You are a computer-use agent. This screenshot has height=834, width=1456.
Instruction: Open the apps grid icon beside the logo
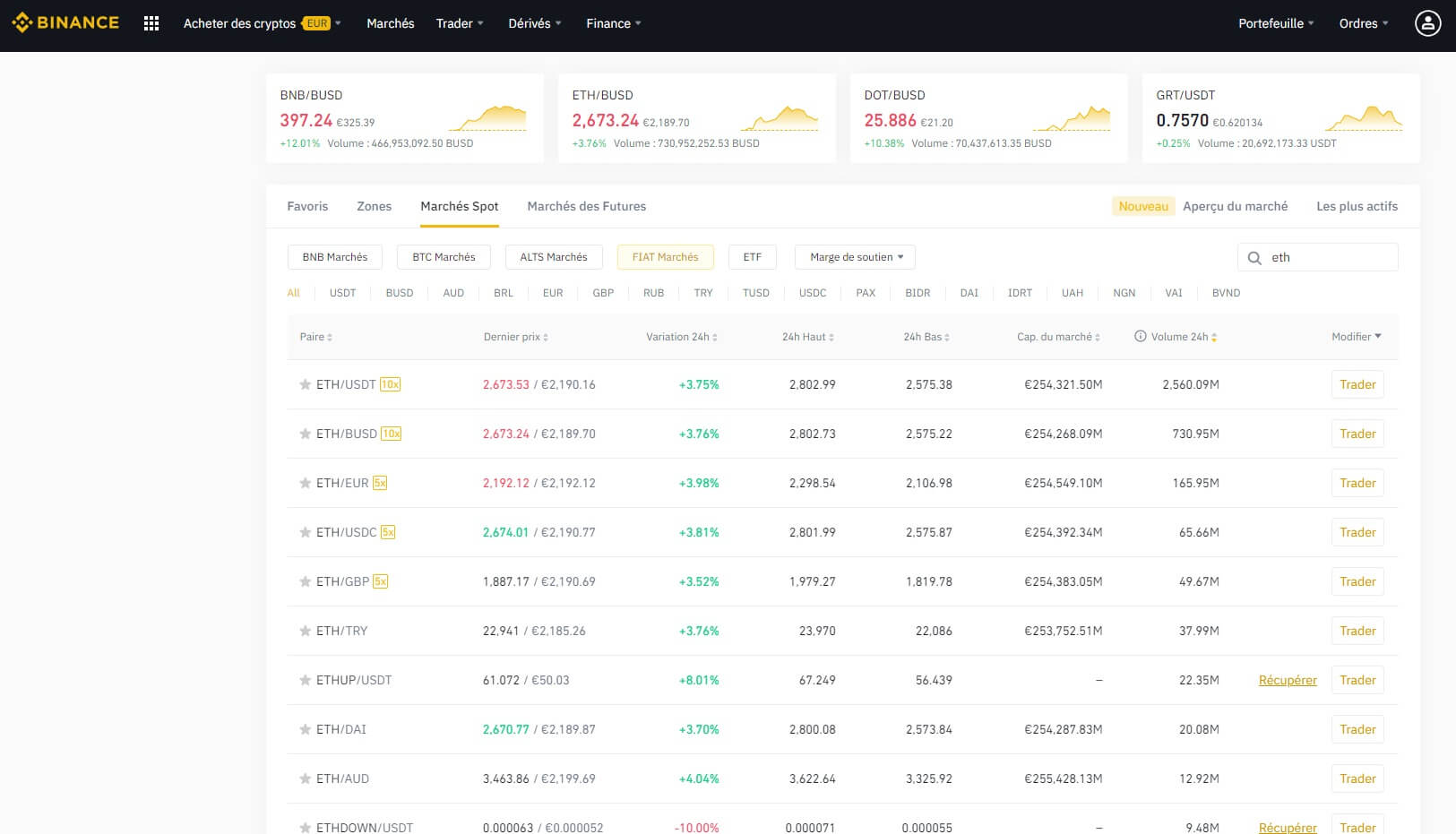151,22
